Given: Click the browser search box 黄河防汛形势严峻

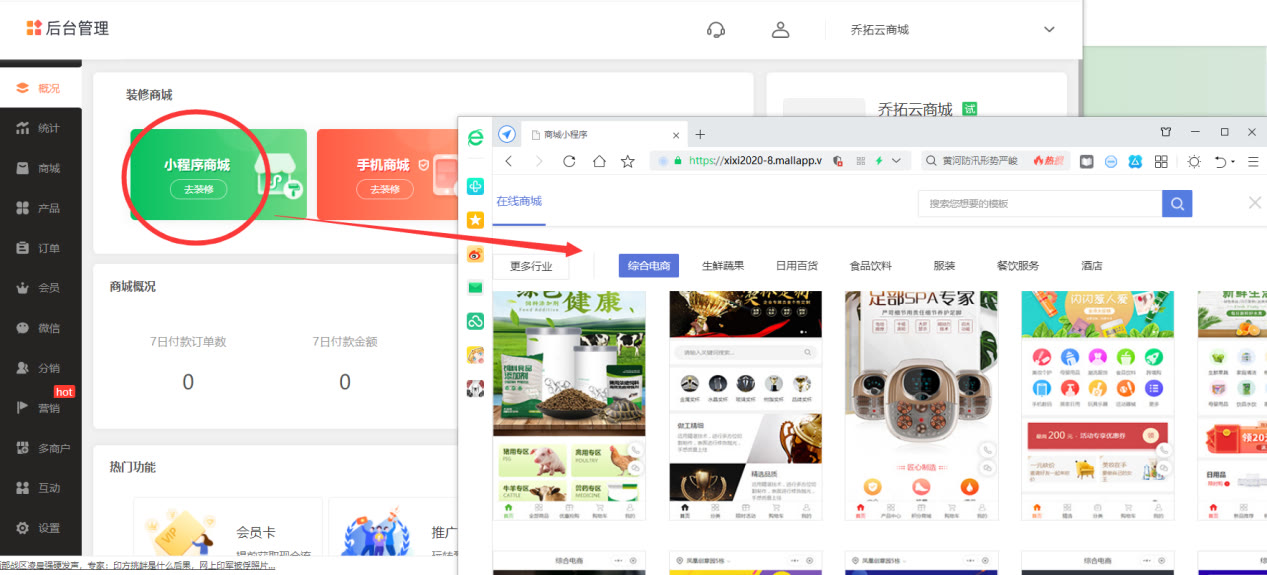Looking at the screenshot, I should [x=980, y=161].
